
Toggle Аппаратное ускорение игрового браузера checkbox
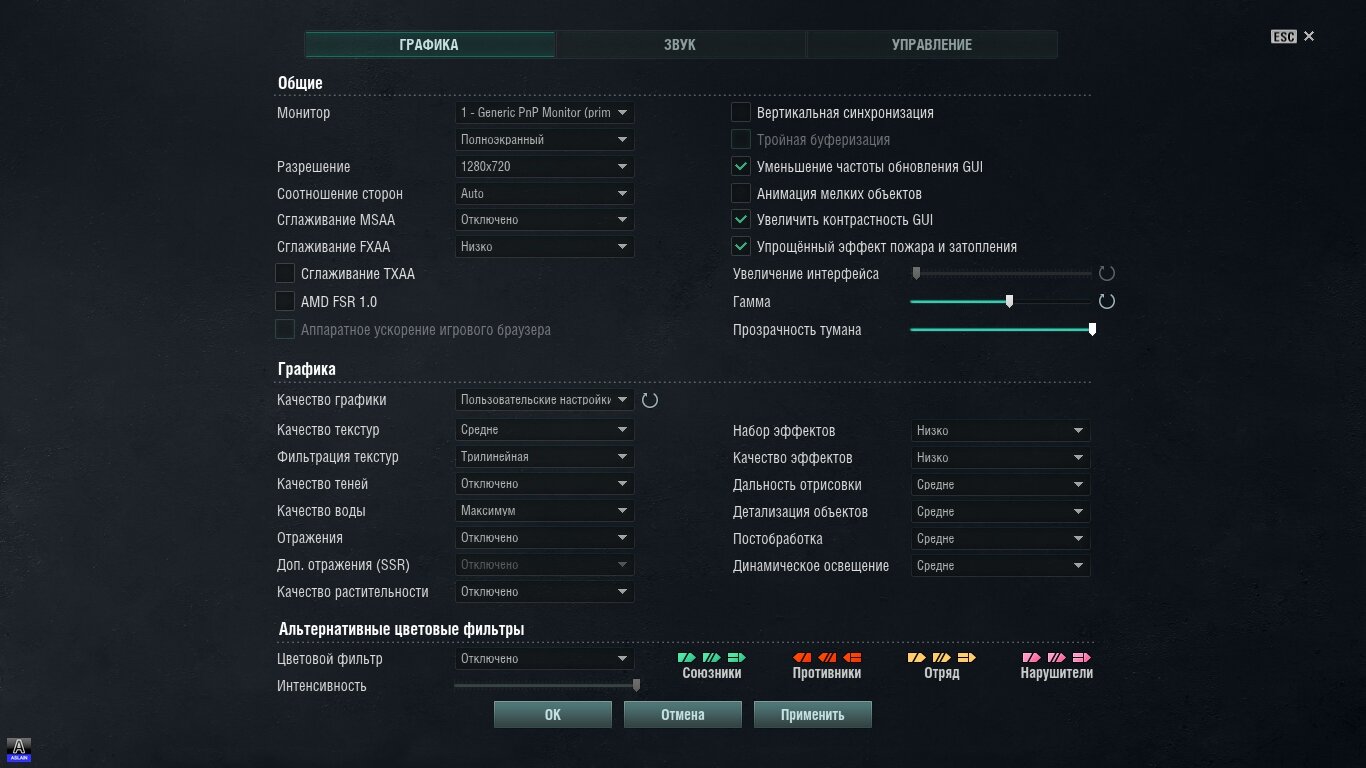285,329
